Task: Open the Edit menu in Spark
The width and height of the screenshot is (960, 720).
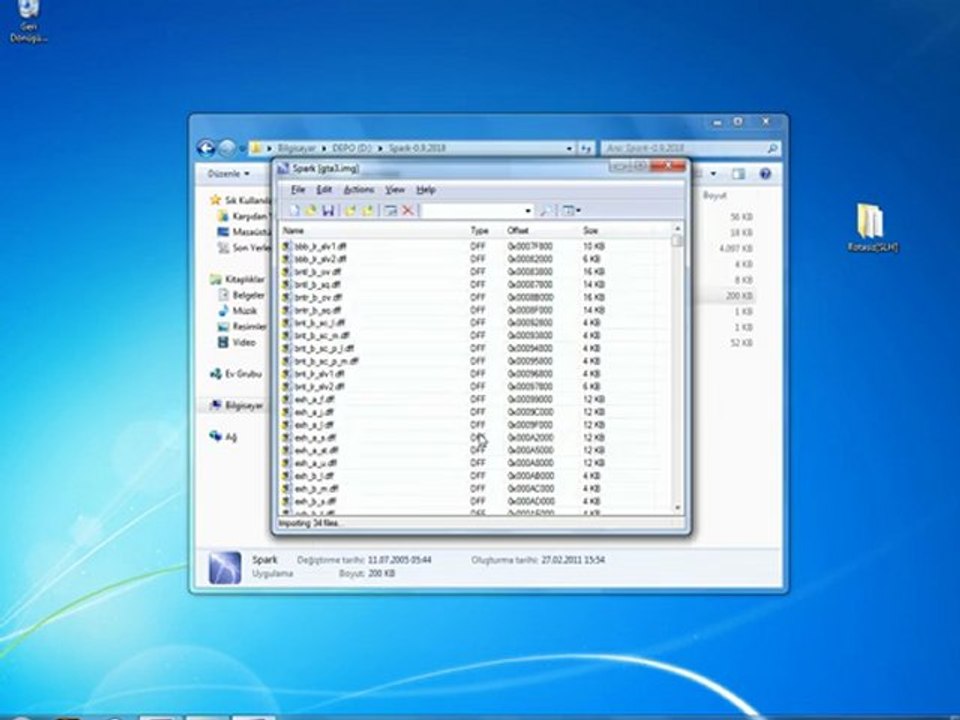Action: (324, 190)
